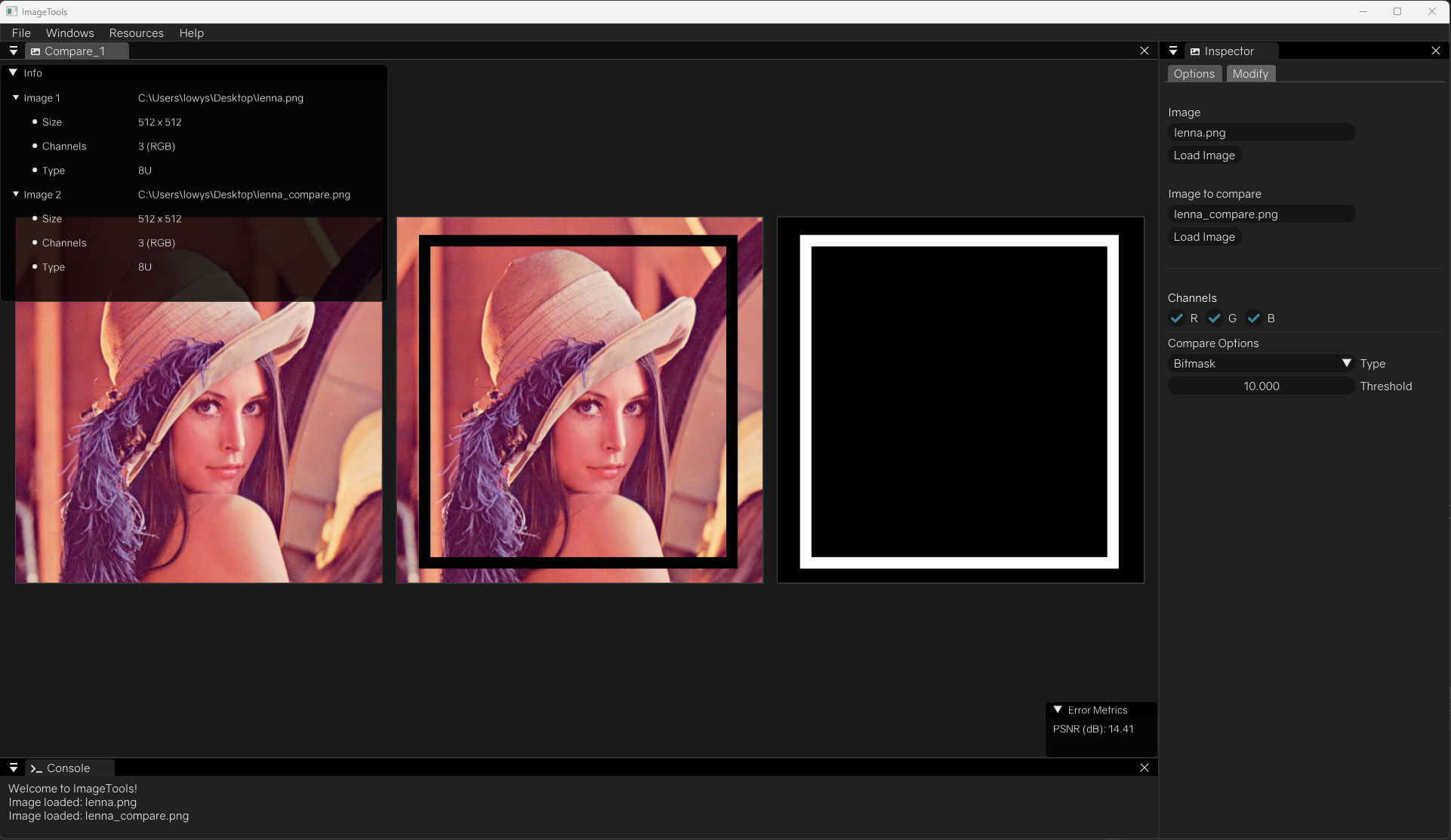1451x840 pixels.
Task: Click the image icon on Compare_1 tab
Action: [35, 51]
